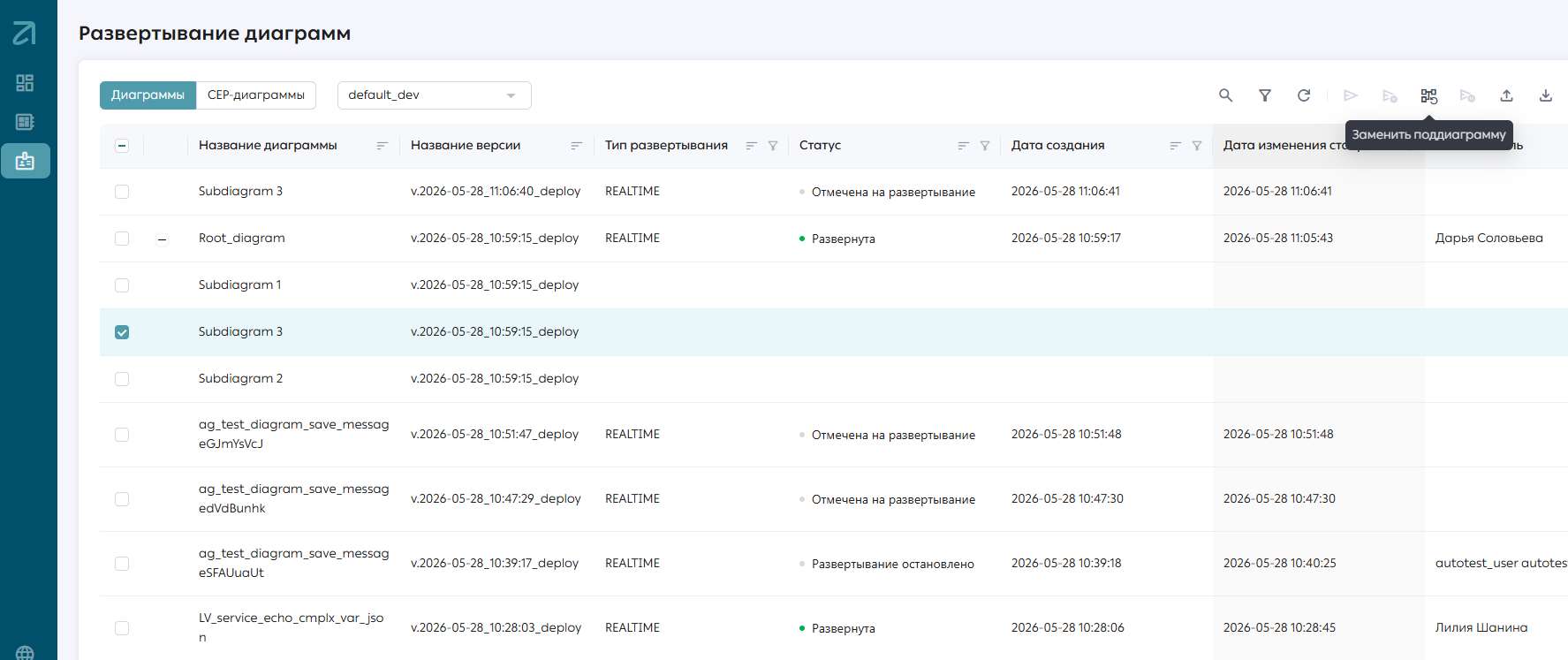
Task: Open the table filter funnel in toolbar
Action: pyautogui.click(x=1265, y=95)
